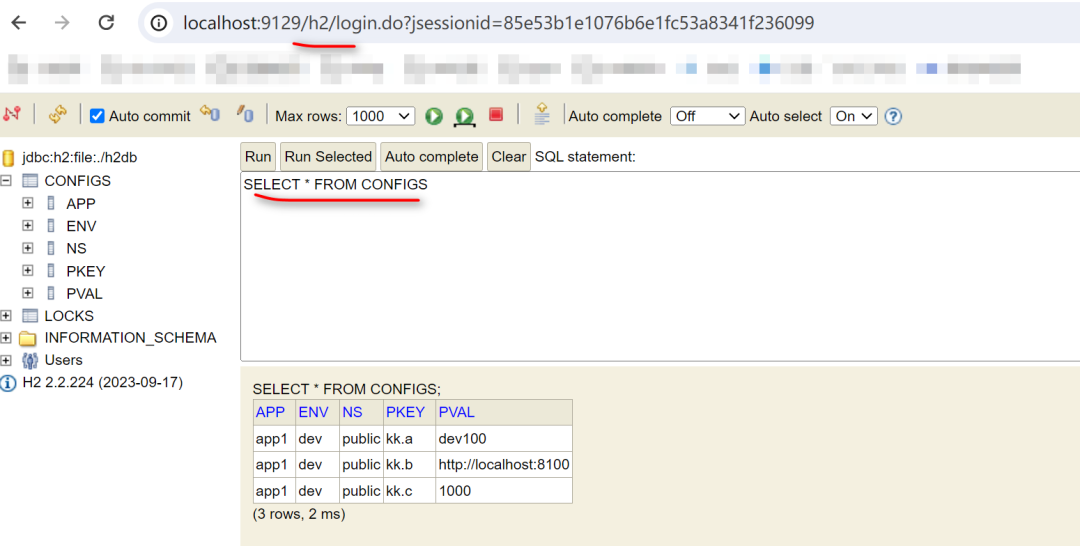Click the INFORMATION_SCHEMA tree label
The image size is (1080, 546).
(130, 338)
